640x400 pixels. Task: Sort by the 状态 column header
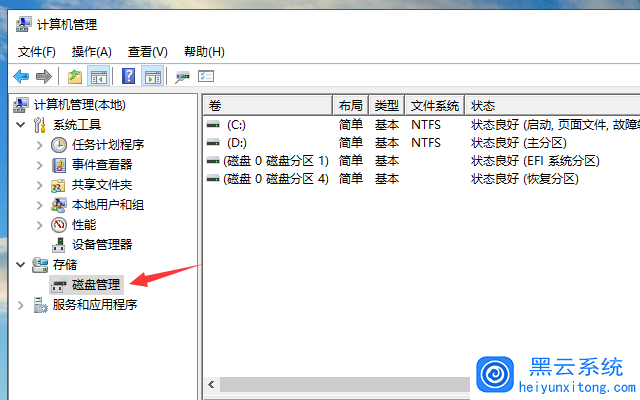[x=553, y=106]
